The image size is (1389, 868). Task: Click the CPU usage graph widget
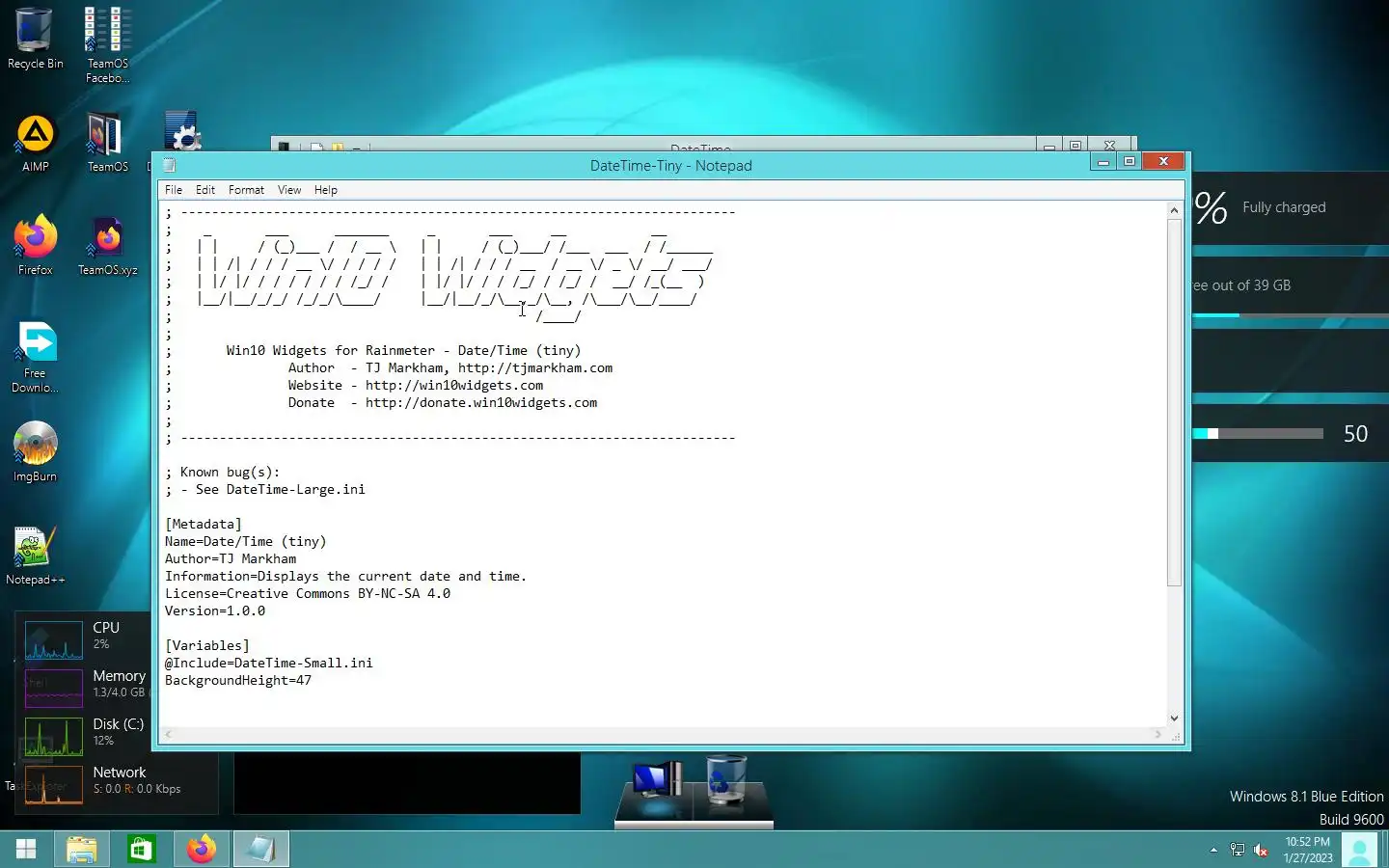[x=54, y=639]
